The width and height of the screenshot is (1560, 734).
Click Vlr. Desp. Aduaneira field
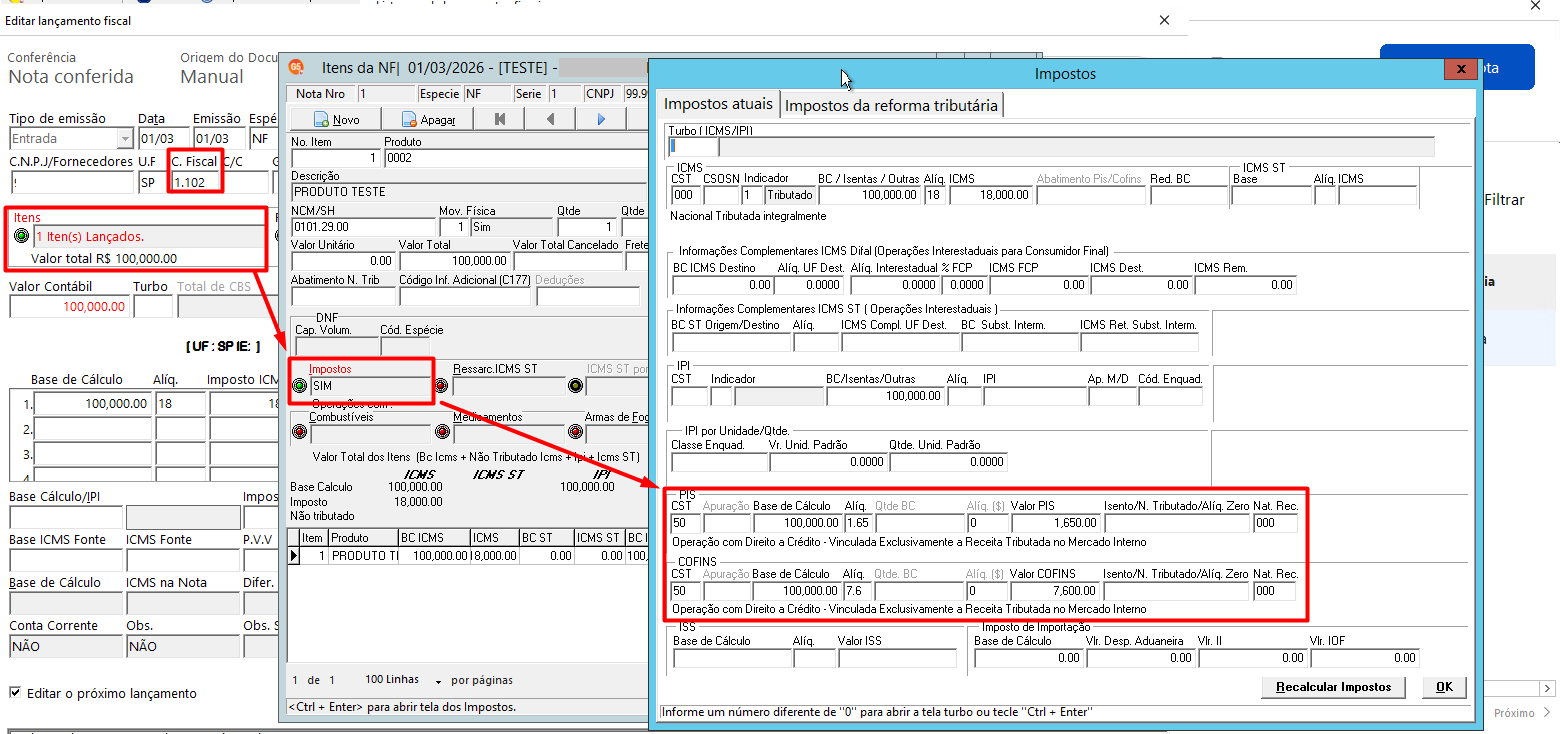click(1140, 658)
